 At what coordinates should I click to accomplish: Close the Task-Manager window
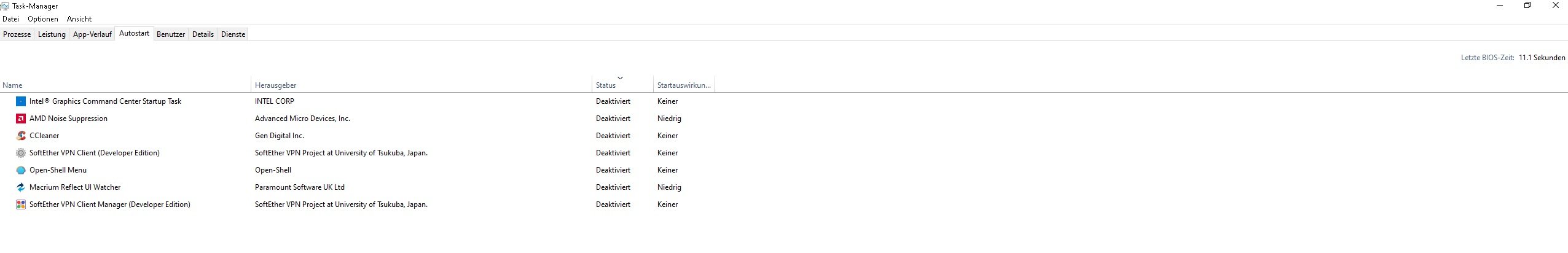(1555, 6)
